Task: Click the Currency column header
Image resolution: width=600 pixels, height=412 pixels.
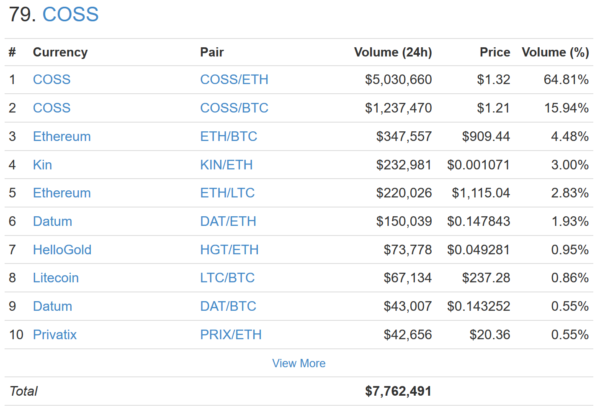Action: (x=60, y=52)
